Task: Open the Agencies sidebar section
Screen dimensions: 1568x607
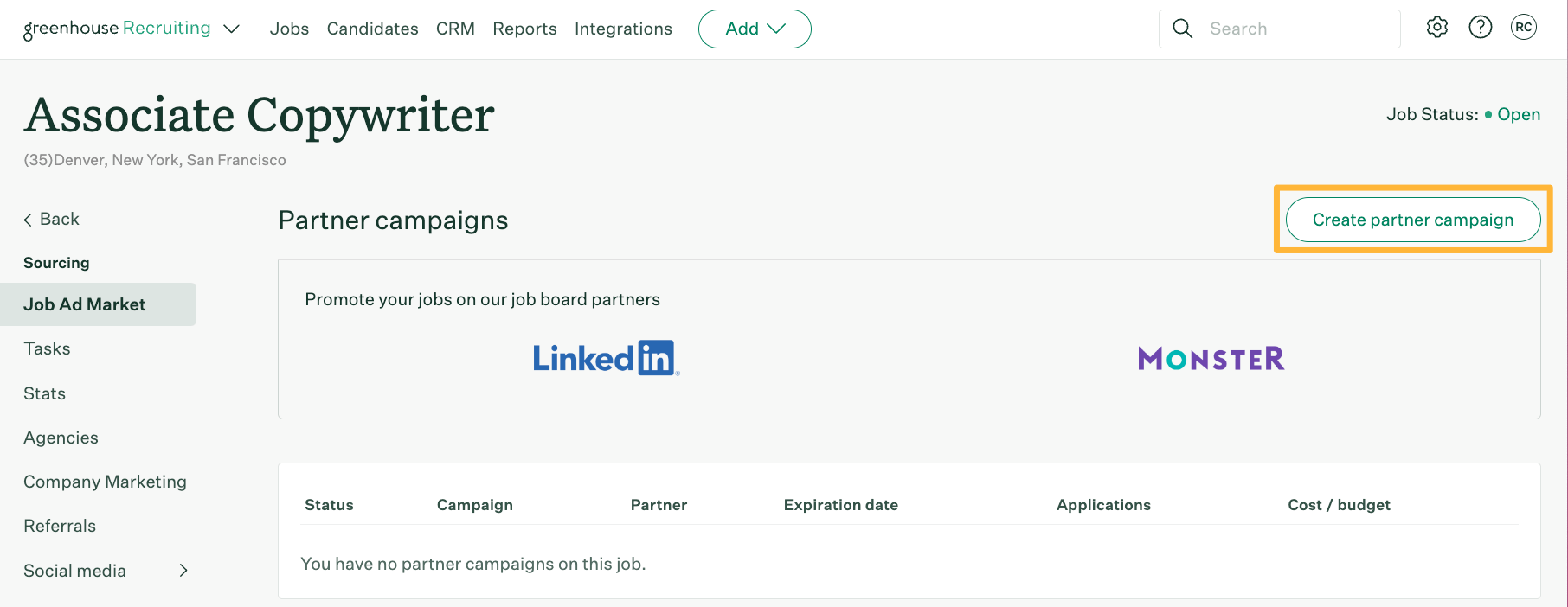Action: (61, 438)
